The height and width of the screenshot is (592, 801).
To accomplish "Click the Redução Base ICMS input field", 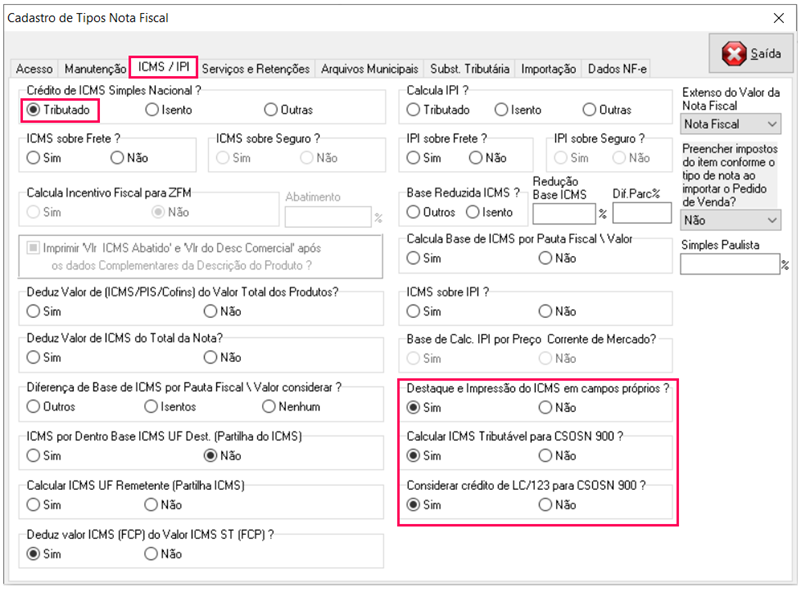I will pos(564,213).
